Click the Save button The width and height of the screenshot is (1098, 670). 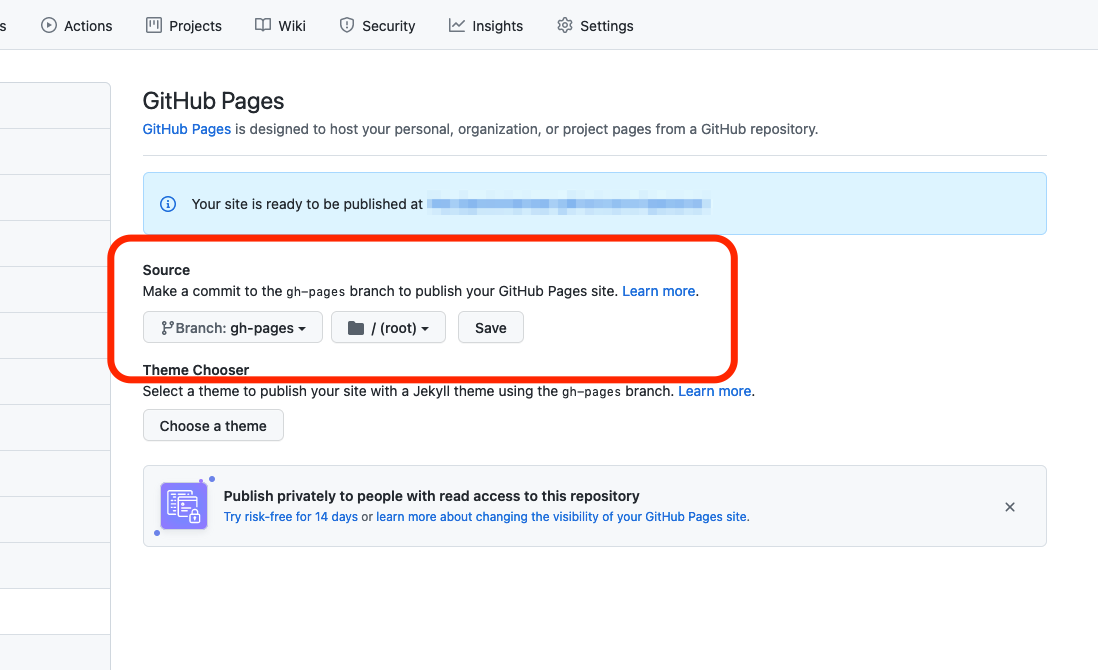click(491, 328)
